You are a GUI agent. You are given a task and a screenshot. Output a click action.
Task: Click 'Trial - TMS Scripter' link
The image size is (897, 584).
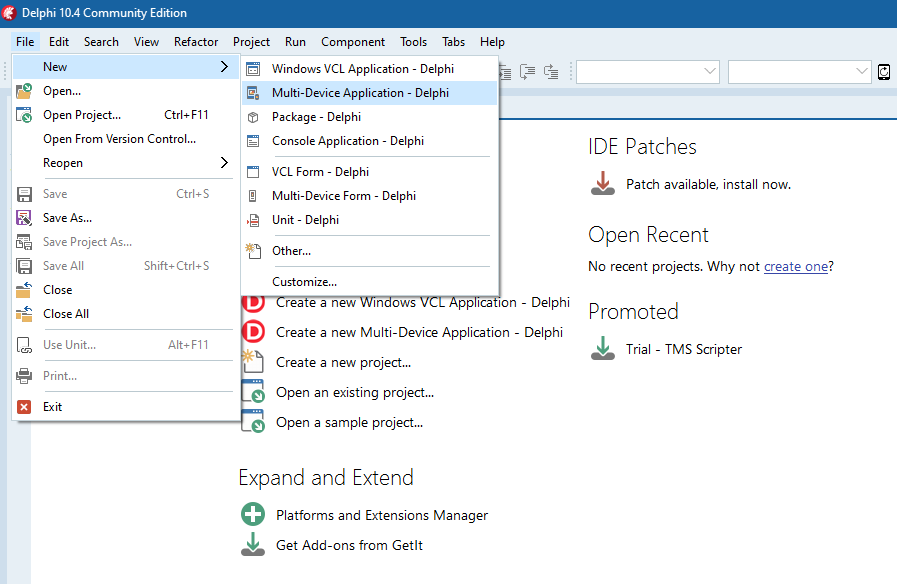[684, 349]
